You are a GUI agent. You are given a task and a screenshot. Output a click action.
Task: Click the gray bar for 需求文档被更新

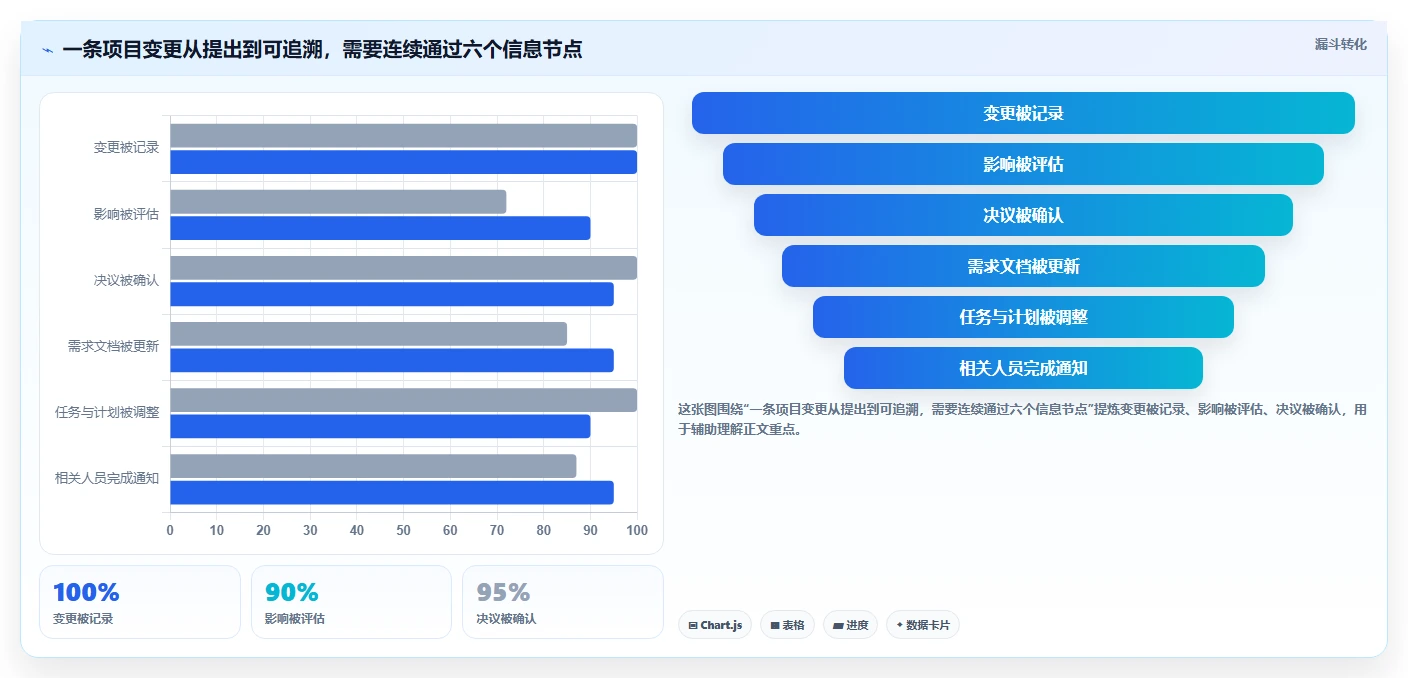[x=368, y=334]
